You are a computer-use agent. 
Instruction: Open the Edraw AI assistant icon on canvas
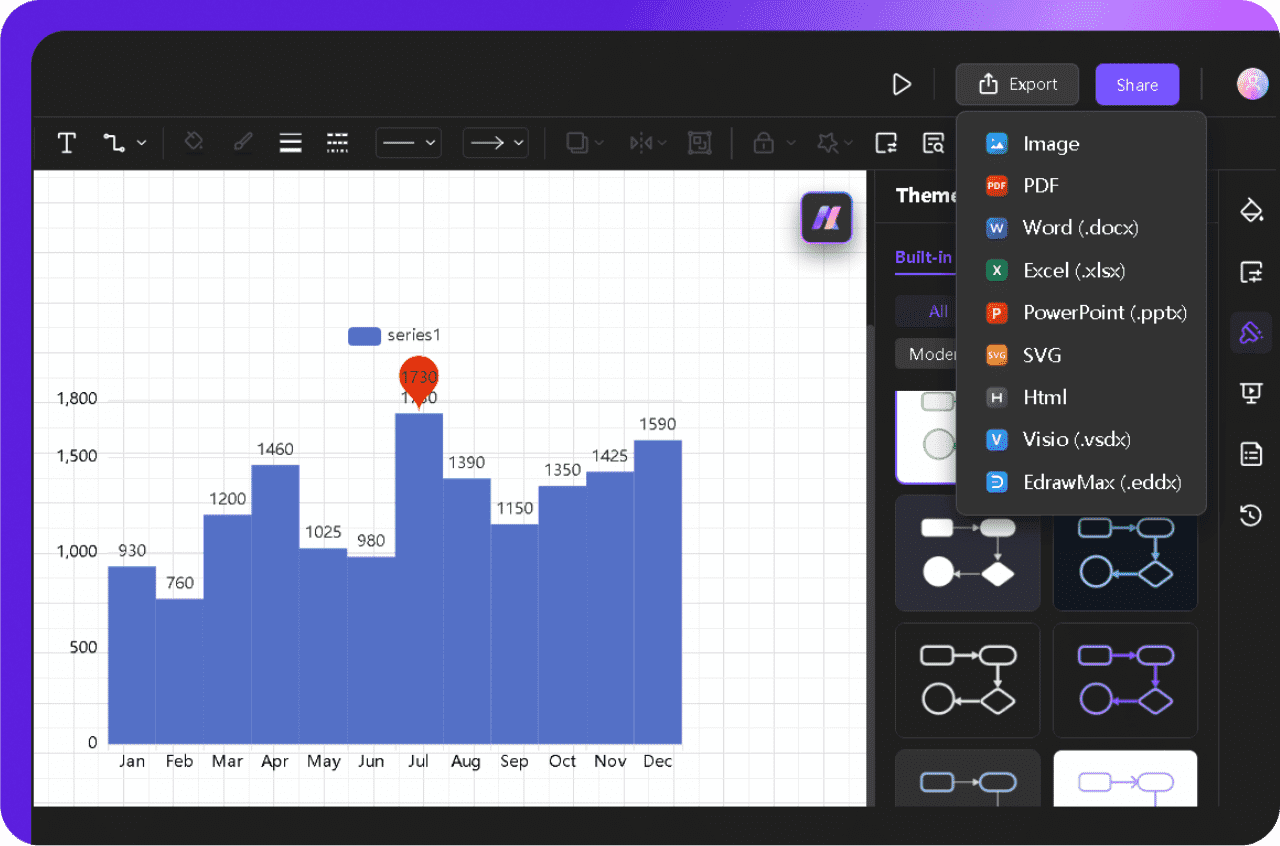(826, 217)
